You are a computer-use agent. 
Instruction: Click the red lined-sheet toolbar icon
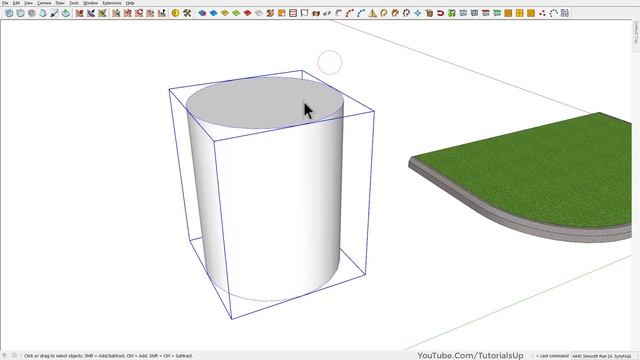(x=293, y=13)
